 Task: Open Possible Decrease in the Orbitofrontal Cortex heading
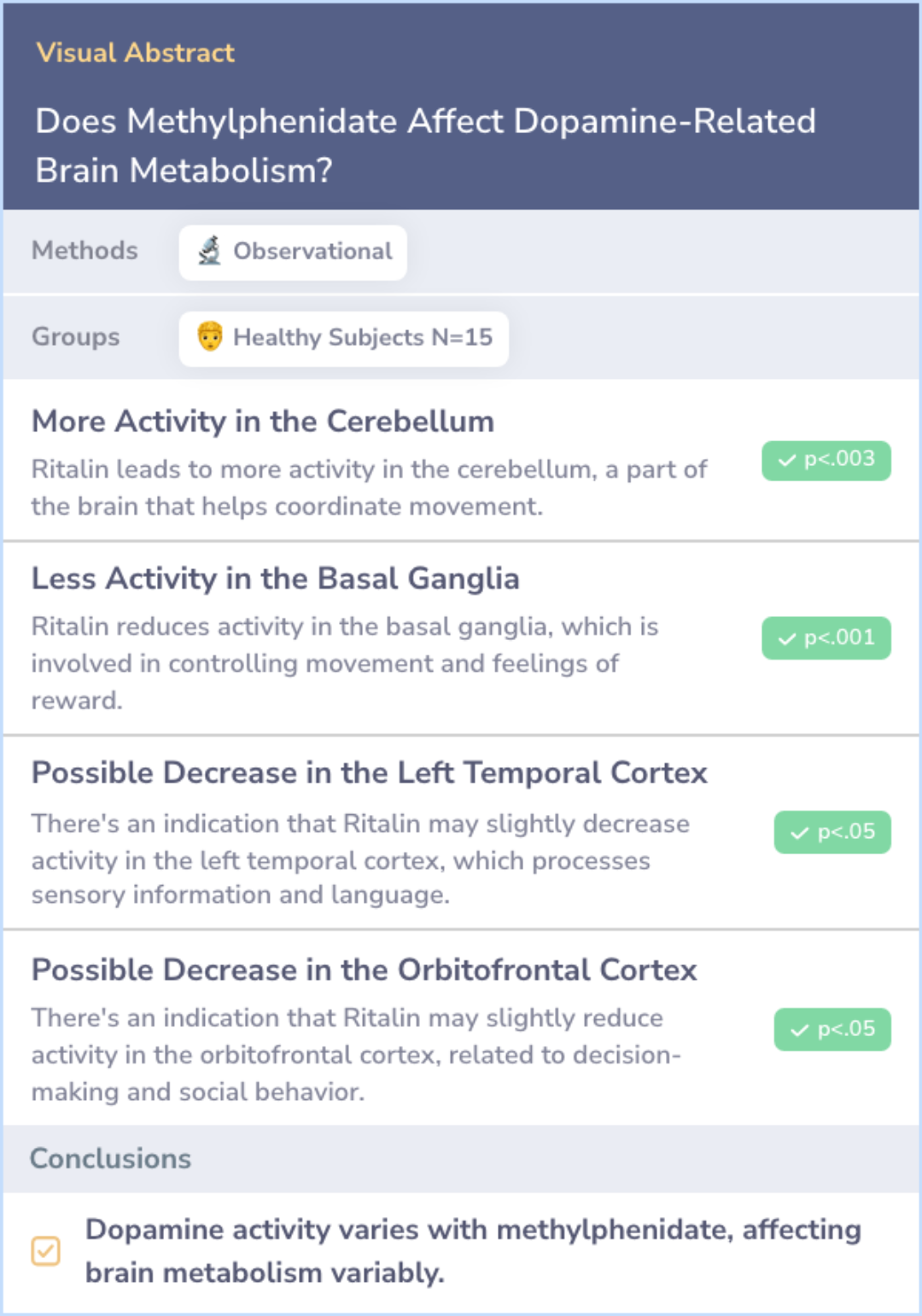(x=365, y=970)
